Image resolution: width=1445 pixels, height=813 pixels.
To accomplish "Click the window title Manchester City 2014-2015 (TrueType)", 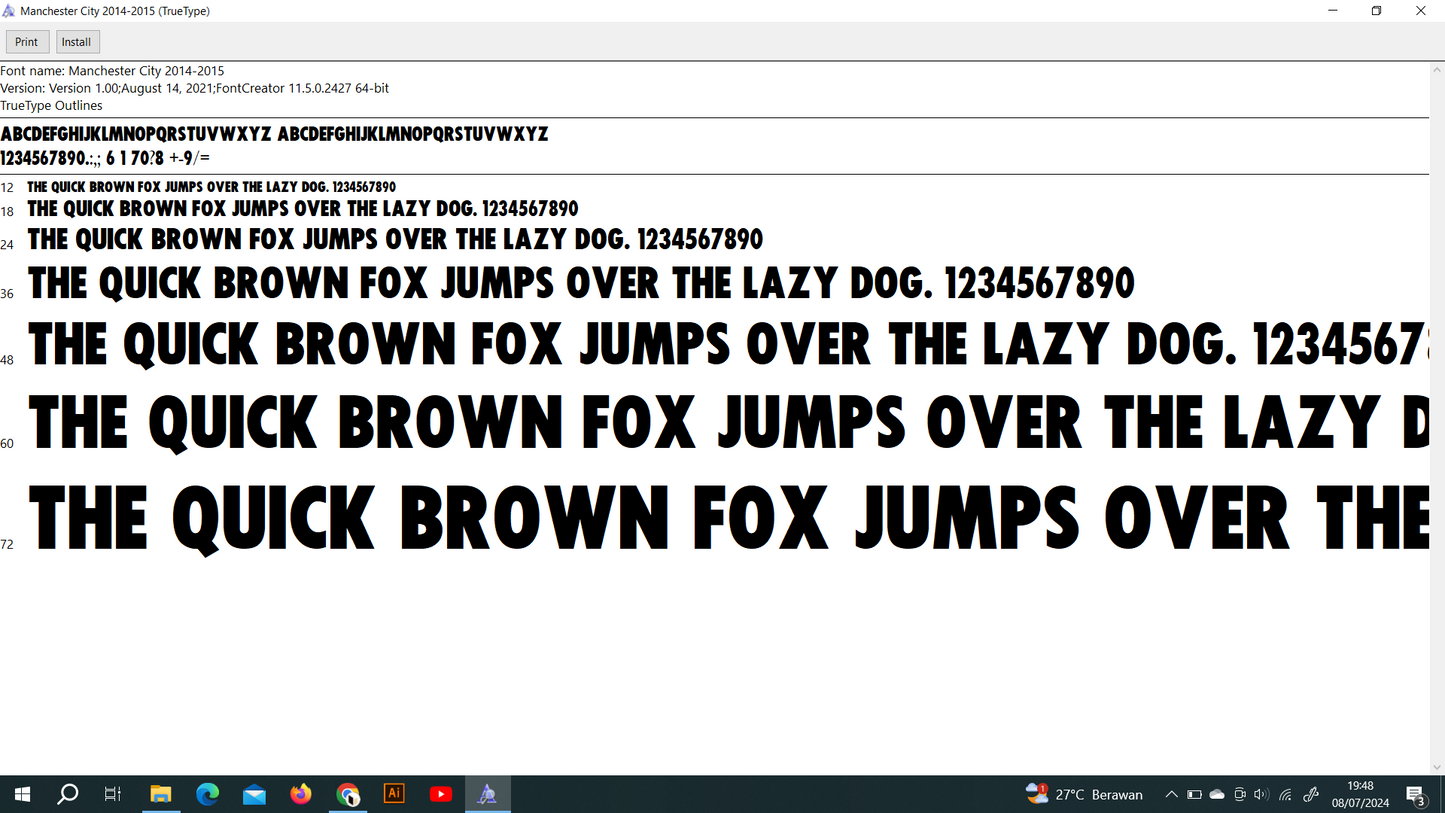I will coord(115,11).
